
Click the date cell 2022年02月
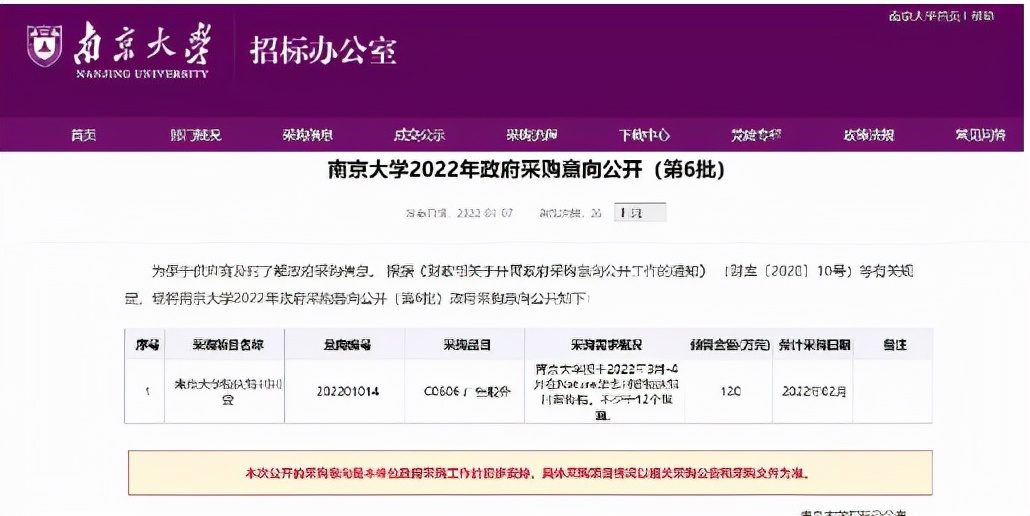click(x=815, y=392)
